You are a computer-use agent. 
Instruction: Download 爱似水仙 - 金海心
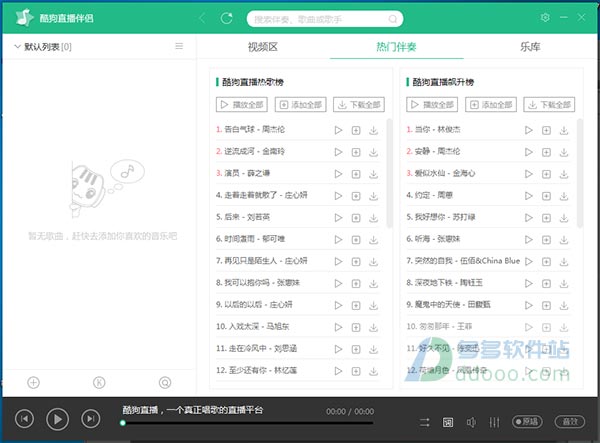(x=564, y=174)
